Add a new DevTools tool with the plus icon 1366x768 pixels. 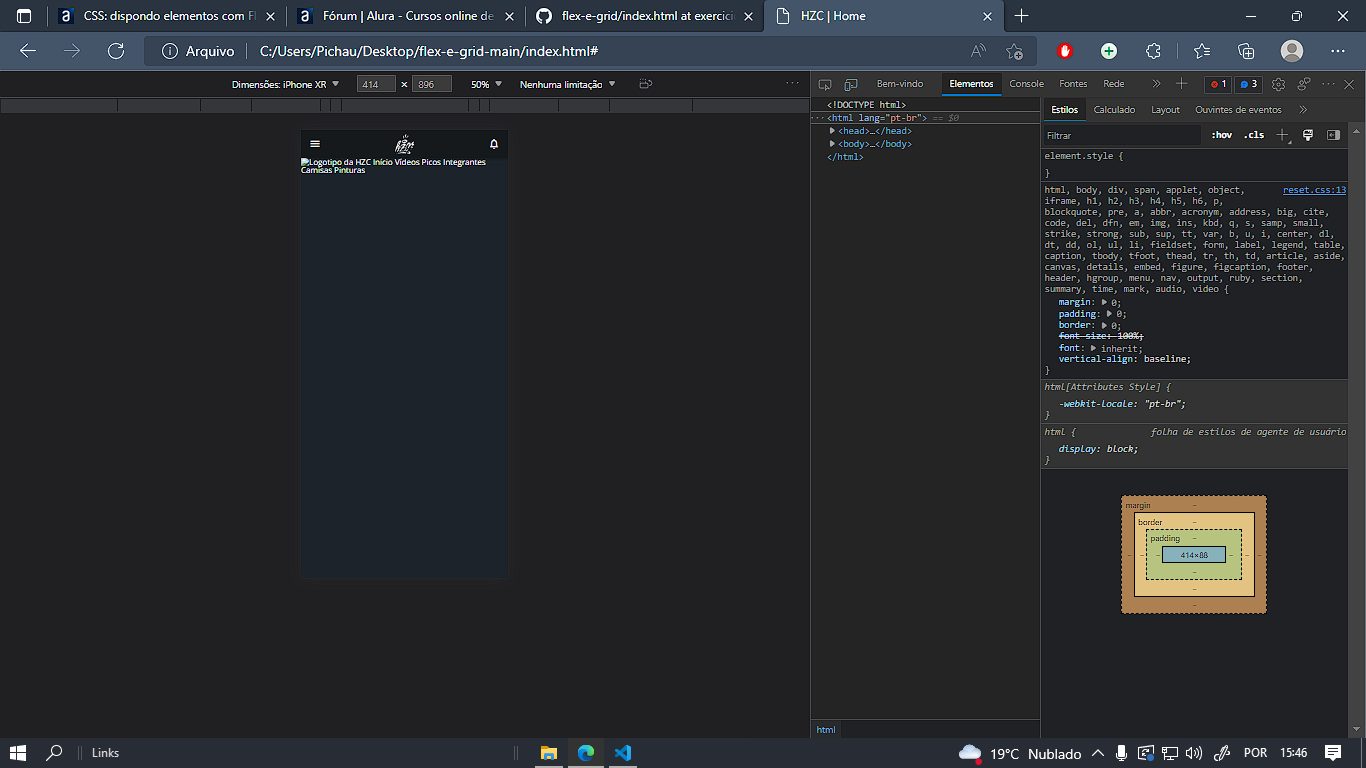[1182, 84]
